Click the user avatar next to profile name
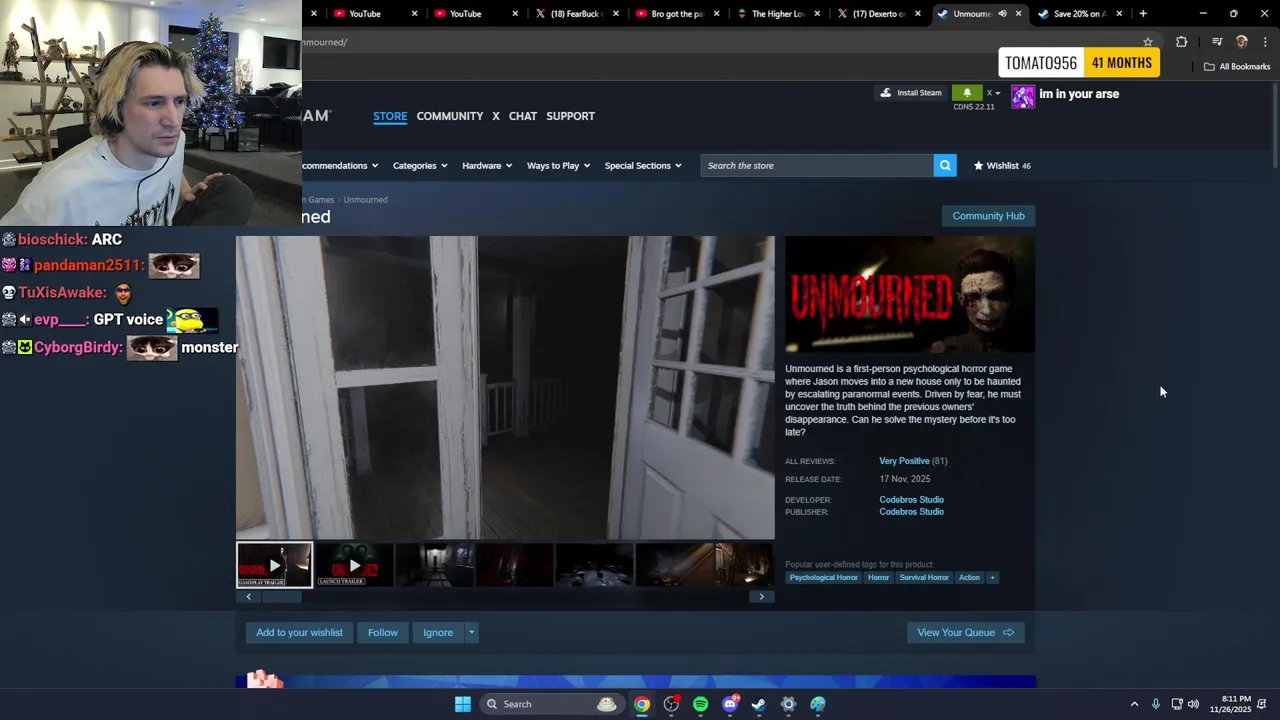The height and width of the screenshot is (720, 1280). pyautogui.click(x=1023, y=96)
